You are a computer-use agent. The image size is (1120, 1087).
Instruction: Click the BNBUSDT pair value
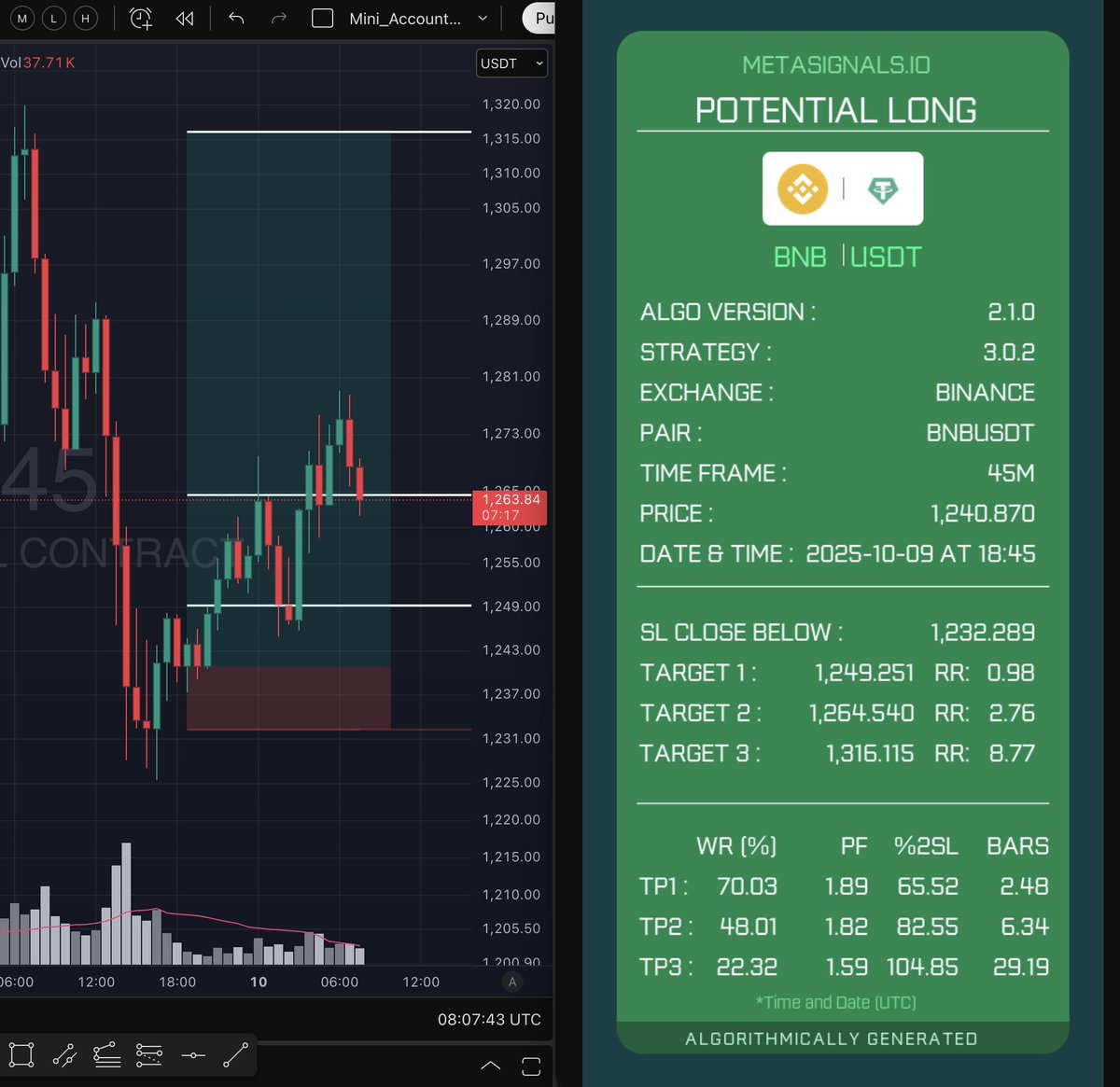(x=980, y=433)
